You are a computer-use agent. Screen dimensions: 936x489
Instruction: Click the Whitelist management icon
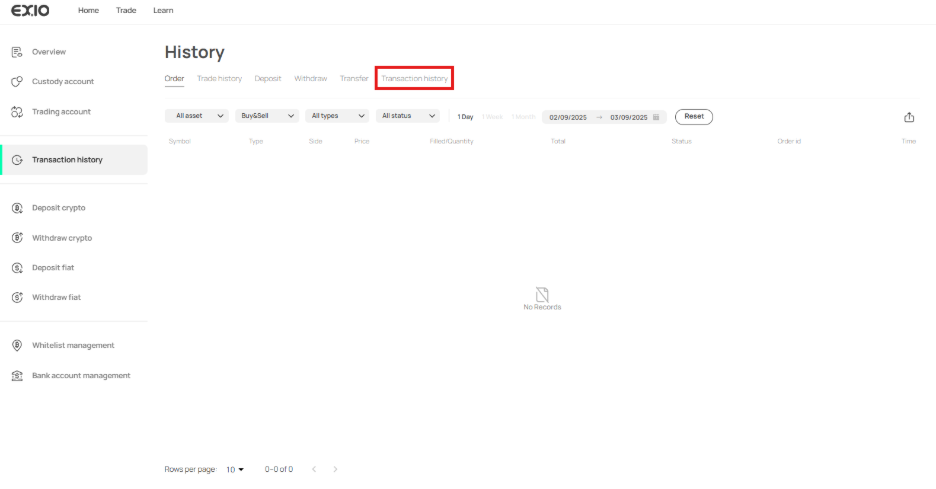pos(17,346)
